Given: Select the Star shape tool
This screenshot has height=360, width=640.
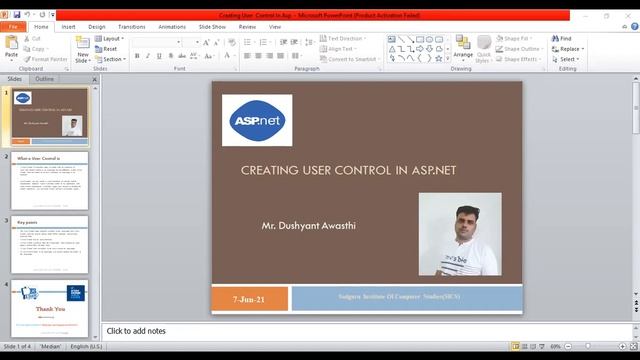Looking at the screenshot, I should tap(439, 59).
